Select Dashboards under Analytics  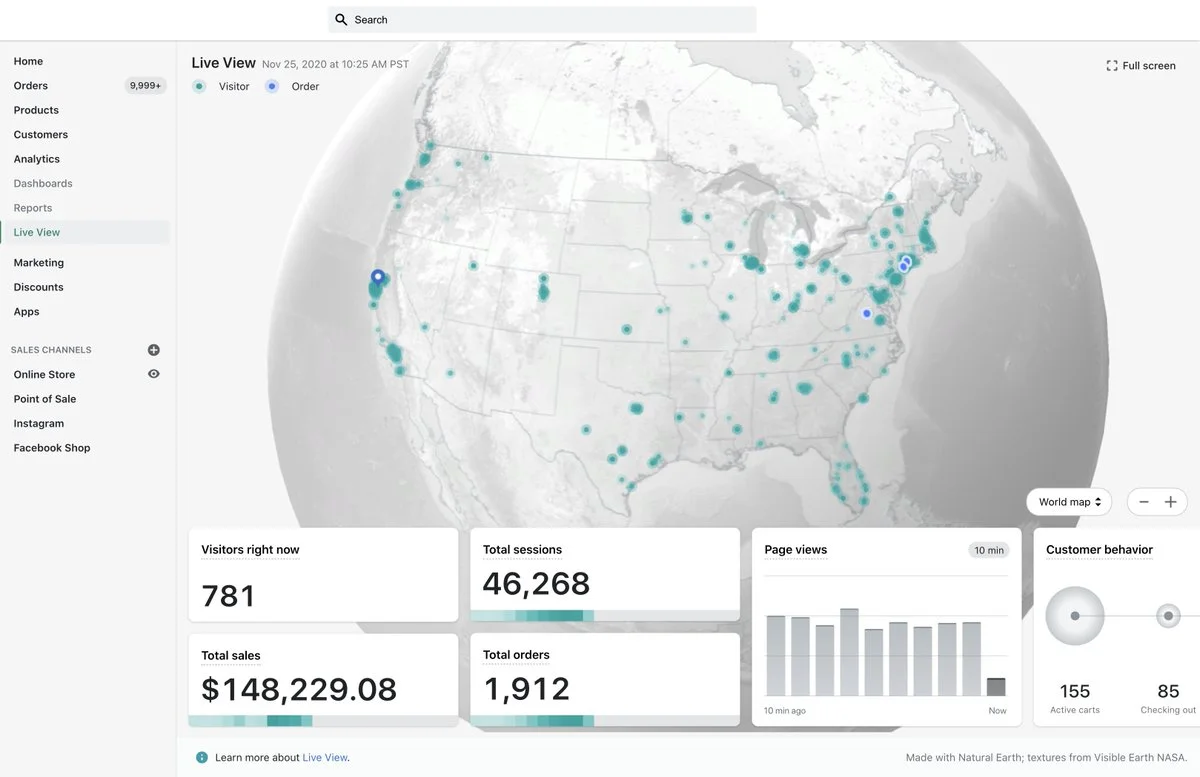click(43, 184)
